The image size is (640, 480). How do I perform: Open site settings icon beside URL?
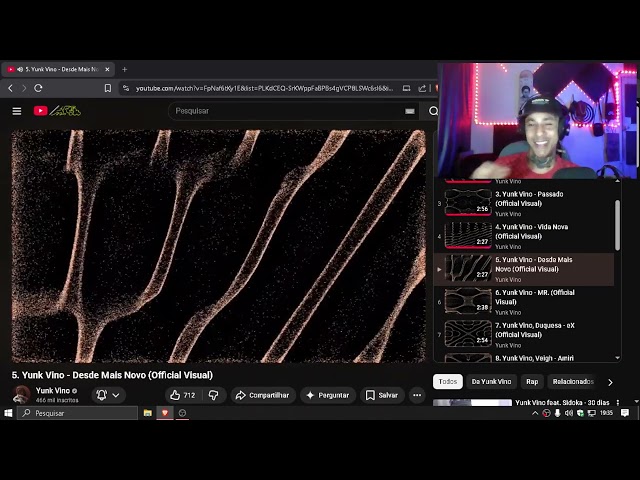(x=126, y=88)
